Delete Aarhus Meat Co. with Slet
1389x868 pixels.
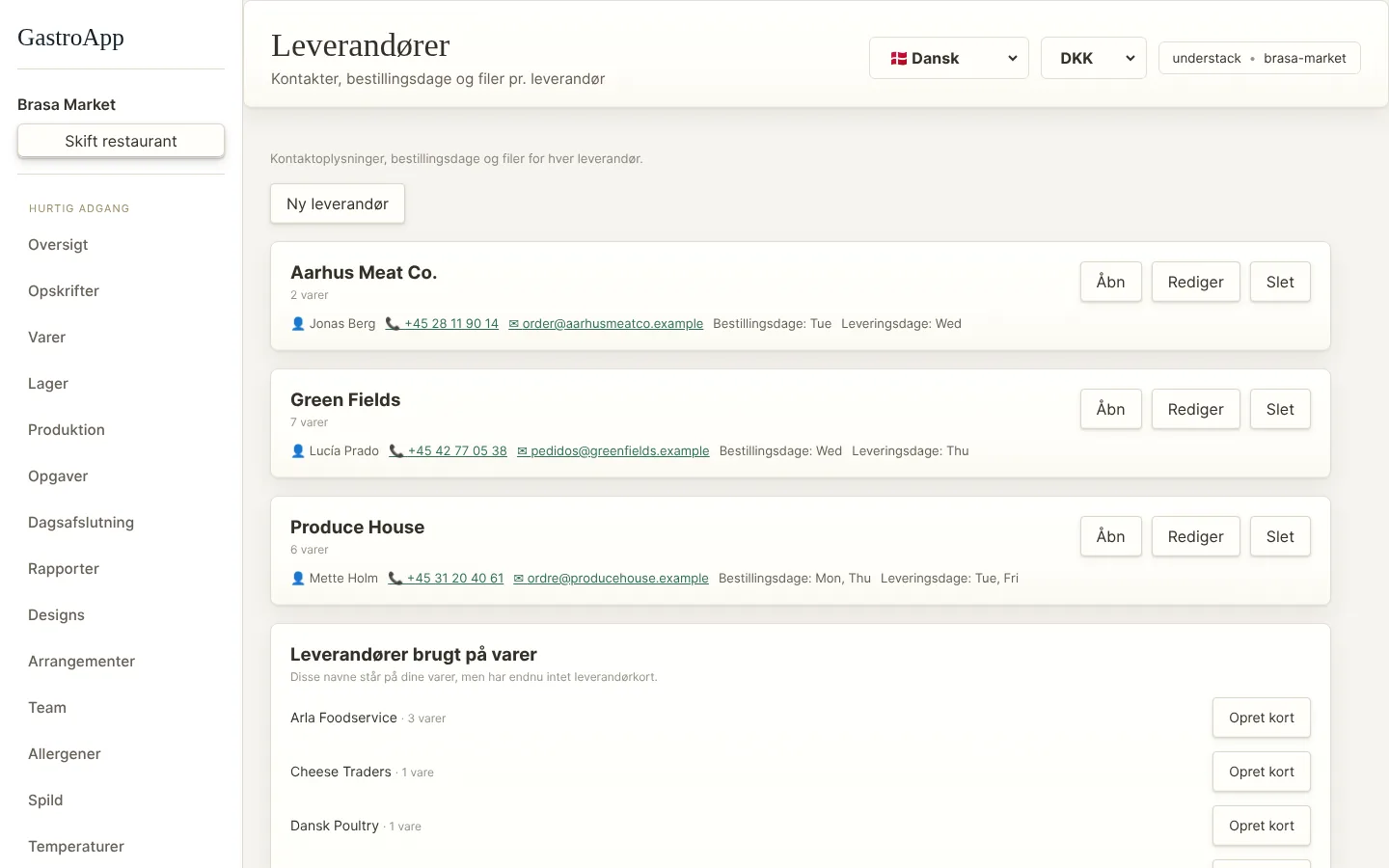[x=1280, y=282]
